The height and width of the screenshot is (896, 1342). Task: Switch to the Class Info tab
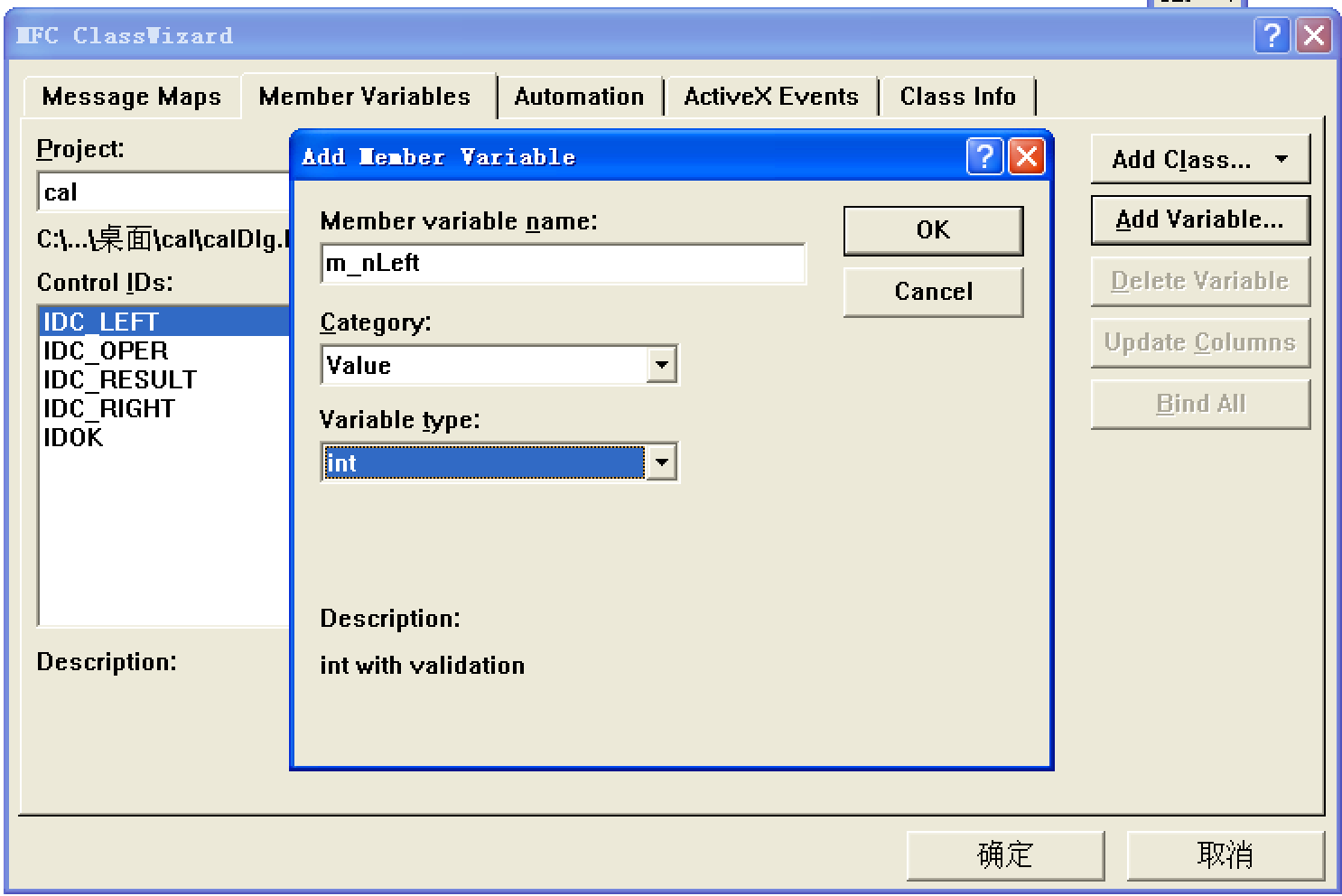(x=958, y=97)
